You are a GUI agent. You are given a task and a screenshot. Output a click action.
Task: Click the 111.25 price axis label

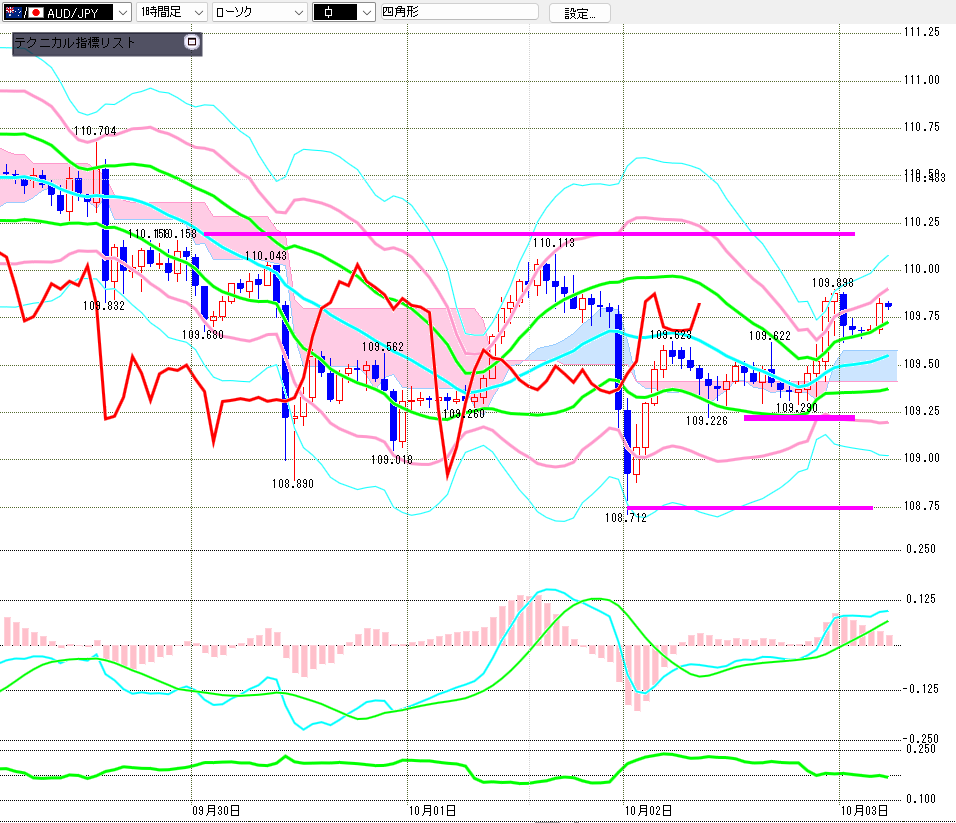tap(922, 32)
